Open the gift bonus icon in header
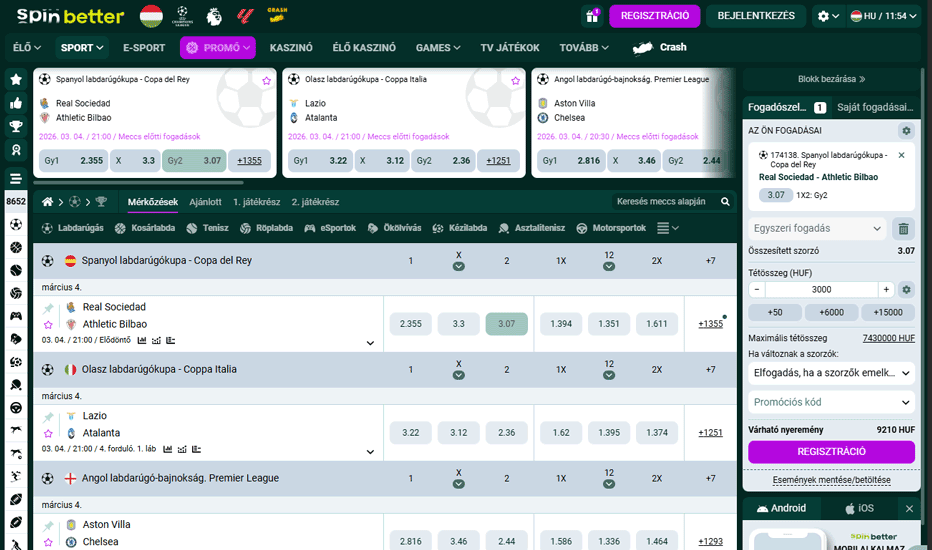932x550 pixels. (592, 16)
